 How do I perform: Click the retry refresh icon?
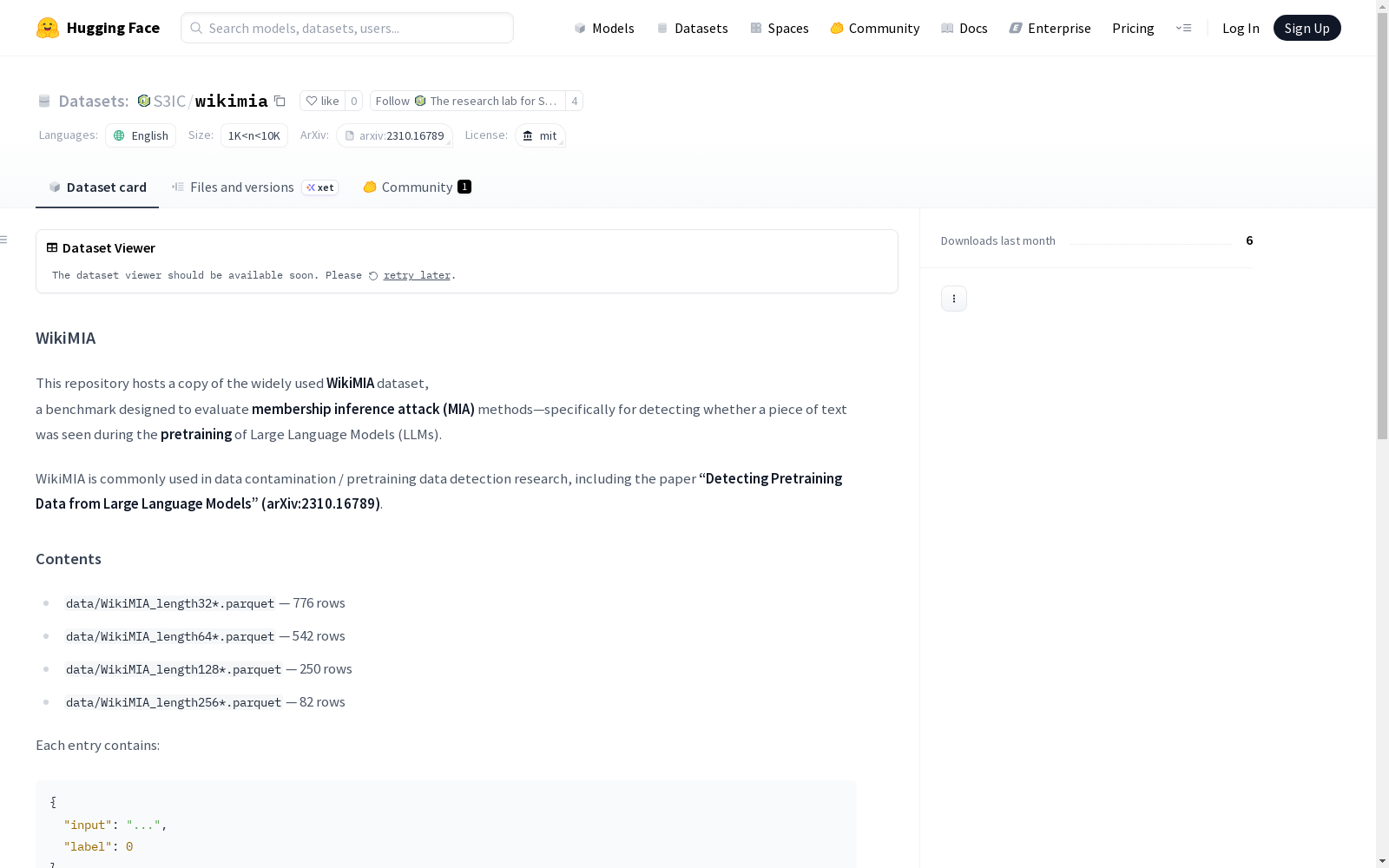pyautogui.click(x=373, y=276)
